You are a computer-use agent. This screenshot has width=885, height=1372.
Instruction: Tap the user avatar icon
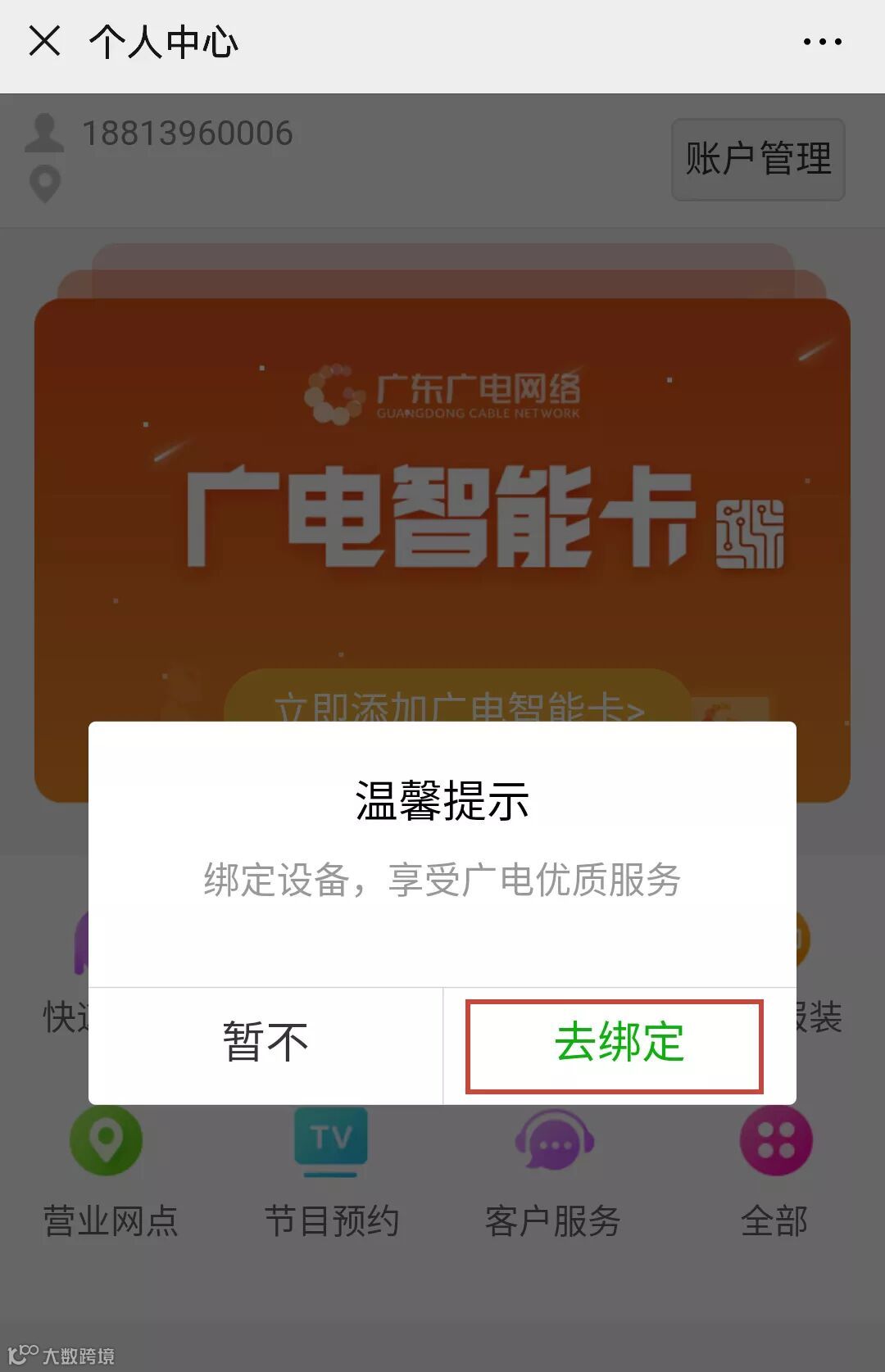(x=44, y=133)
